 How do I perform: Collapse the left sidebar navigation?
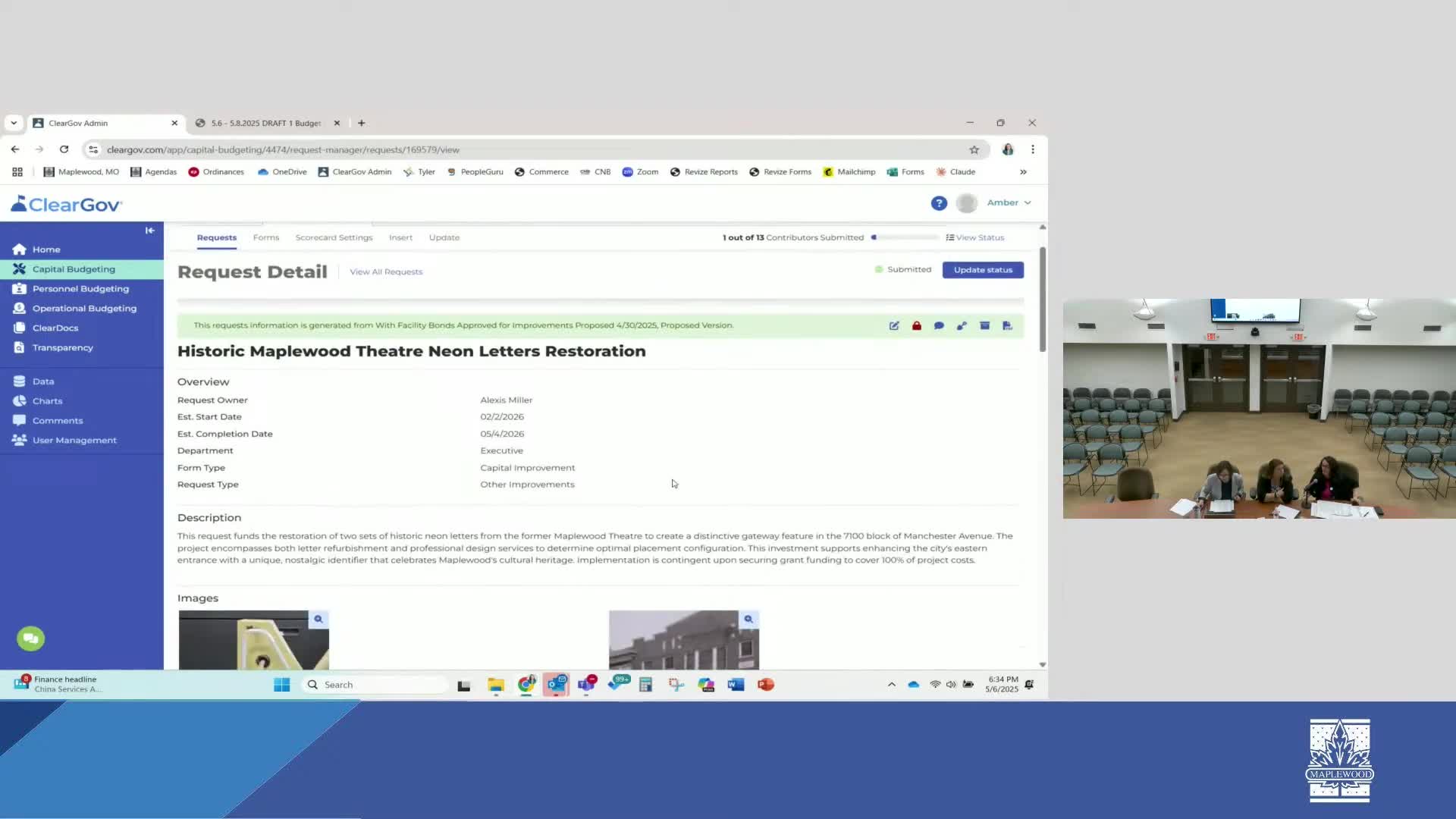coord(149,231)
